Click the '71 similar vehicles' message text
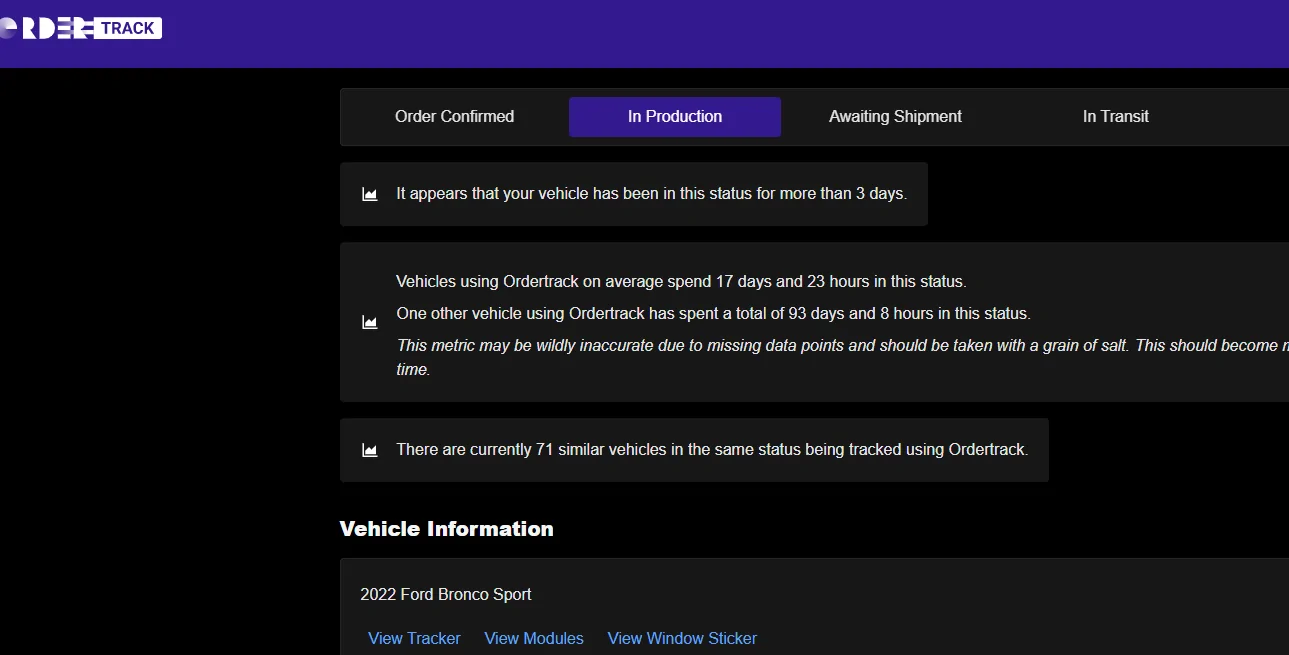This screenshot has height=655, width=1289. [711, 450]
